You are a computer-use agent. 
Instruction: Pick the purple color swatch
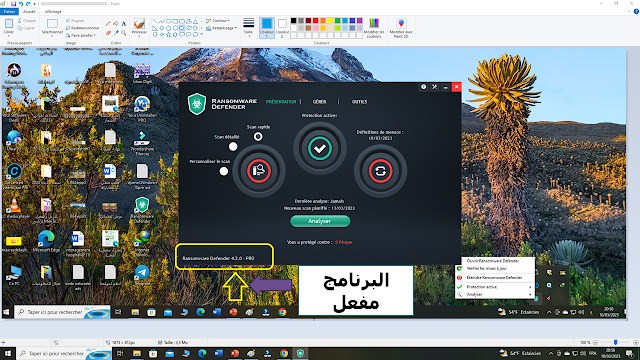pos(360,20)
